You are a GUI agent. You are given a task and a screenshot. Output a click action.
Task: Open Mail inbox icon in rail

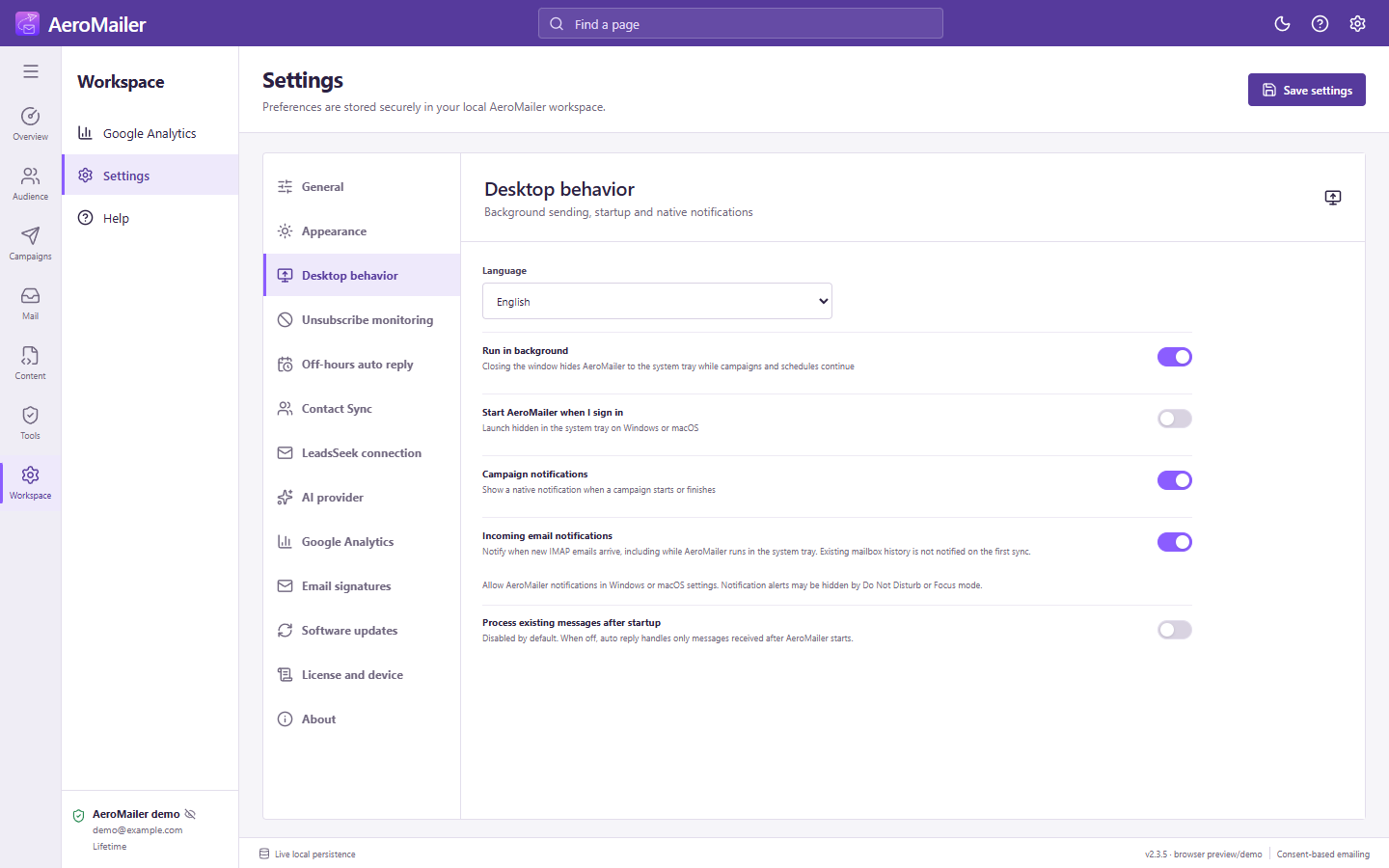[x=31, y=303]
